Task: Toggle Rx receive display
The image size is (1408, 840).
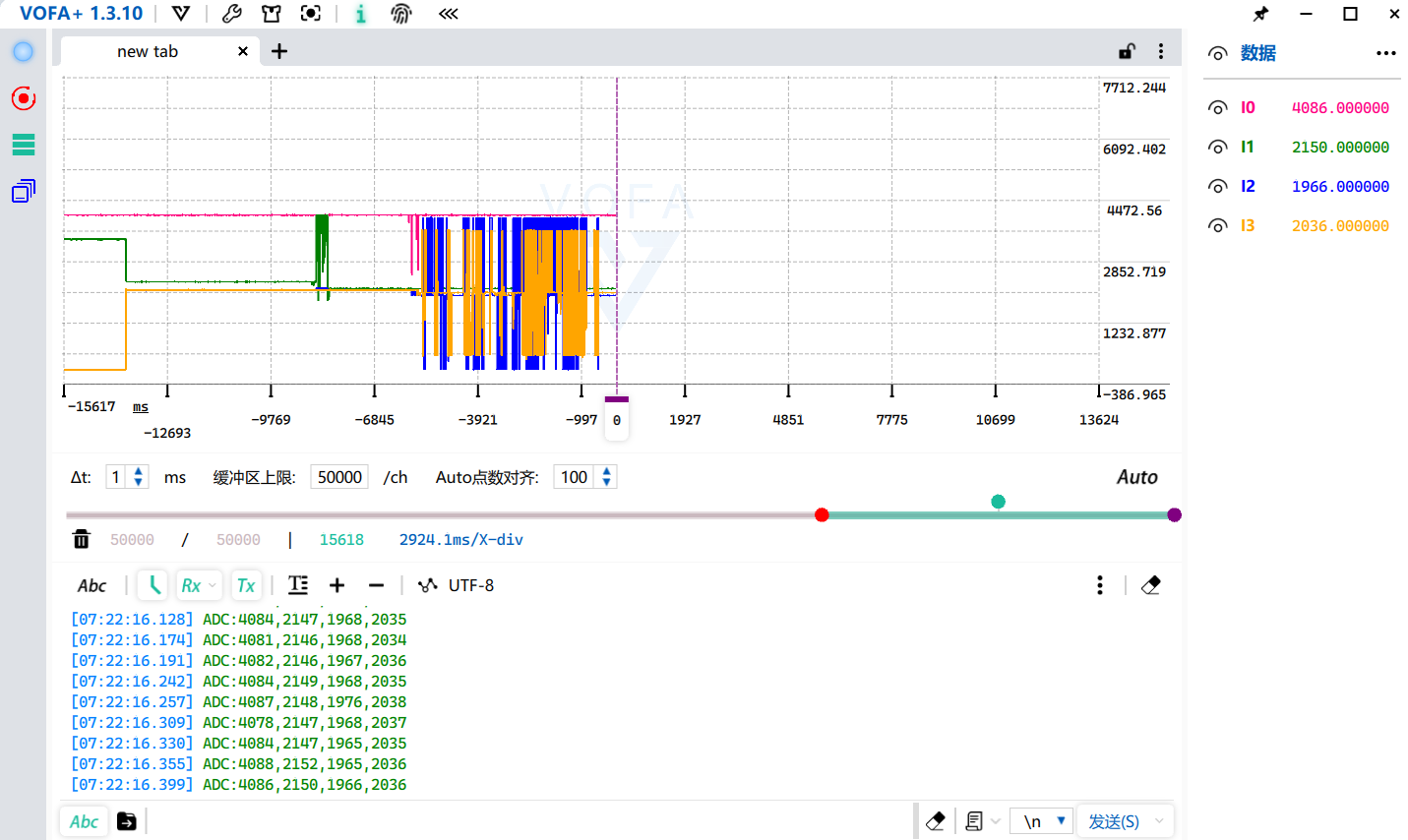Action: click(x=191, y=585)
